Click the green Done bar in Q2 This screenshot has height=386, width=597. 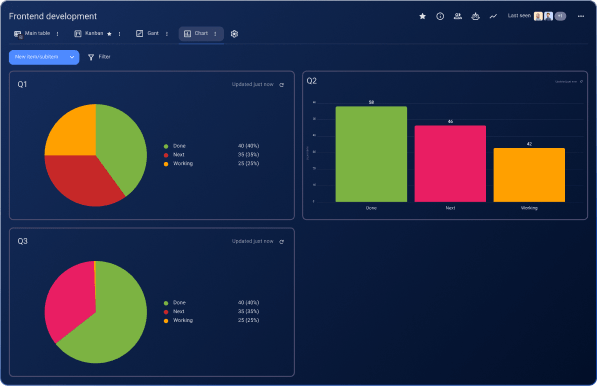[371, 154]
